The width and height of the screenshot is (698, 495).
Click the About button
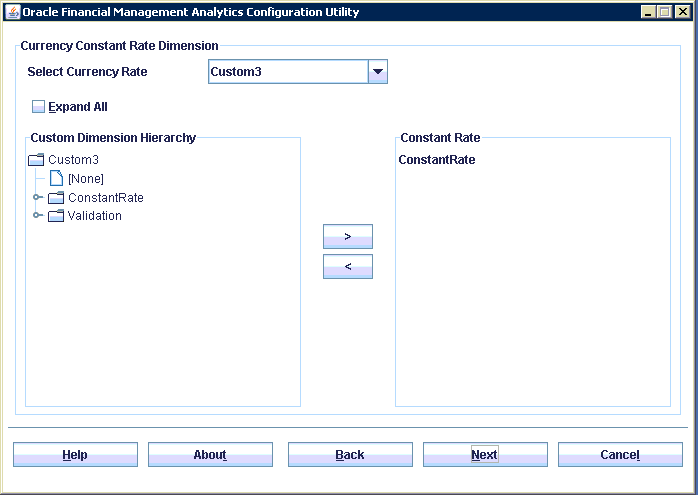point(210,454)
